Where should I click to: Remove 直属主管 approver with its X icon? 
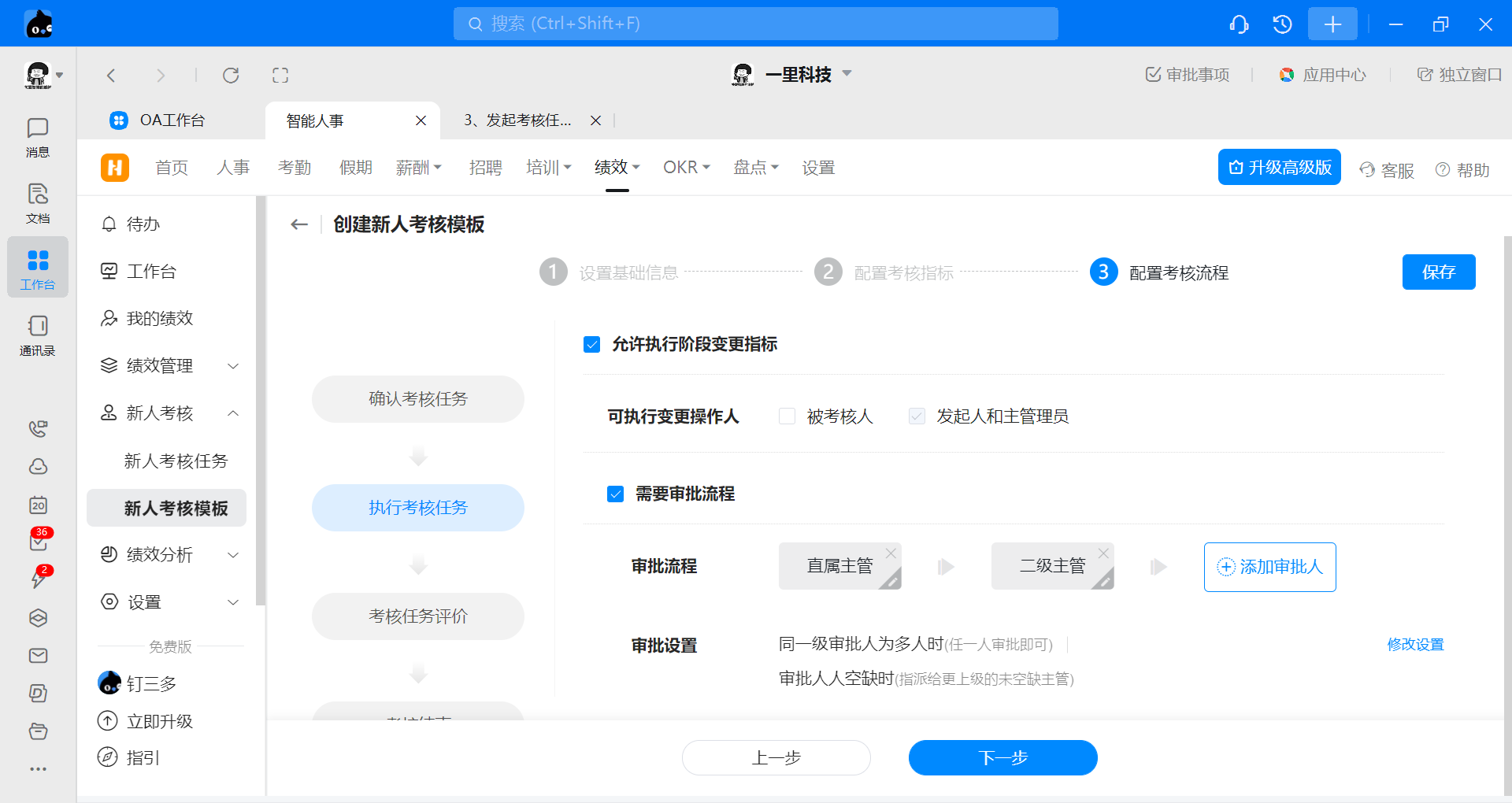click(891, 553)
